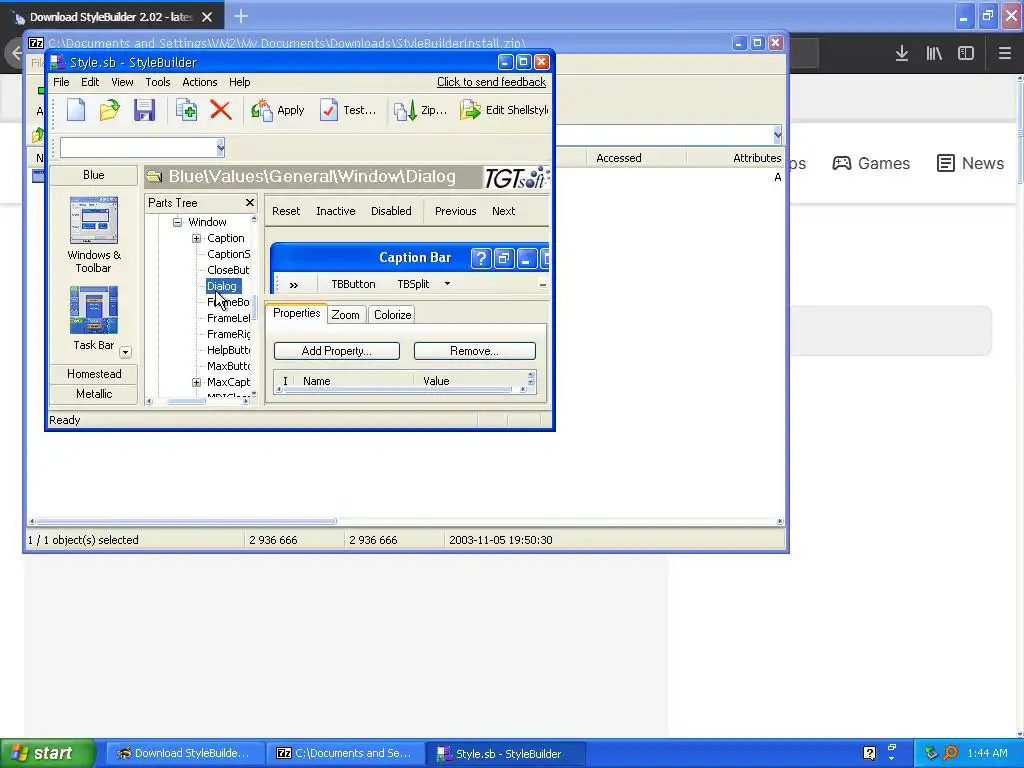Click Edit Shellstyle in the toolbar
The height and width of the screenshot is (768, 1024).
[504, 110]
